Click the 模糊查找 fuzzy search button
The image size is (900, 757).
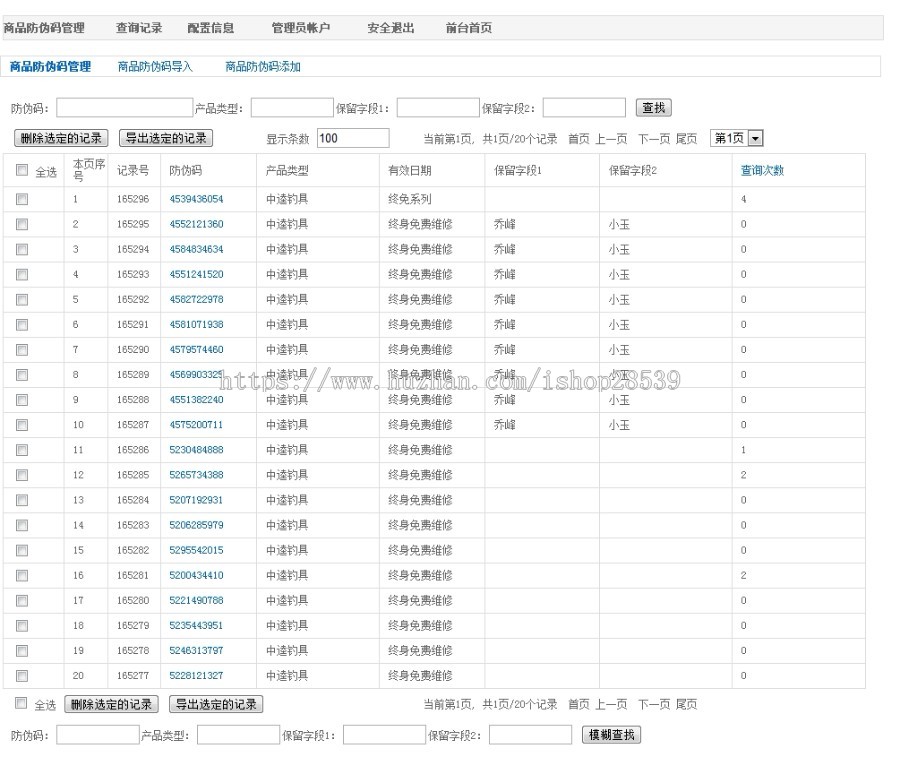coord(611,735)
